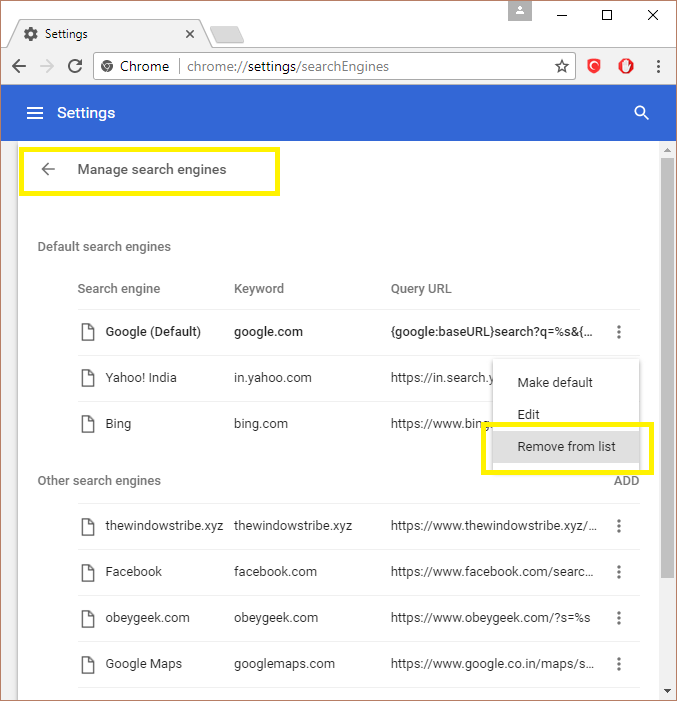The image size is (677, 701).
Task: Open more actions for thewindowstribe.xyz
Action: coord(619,526)
